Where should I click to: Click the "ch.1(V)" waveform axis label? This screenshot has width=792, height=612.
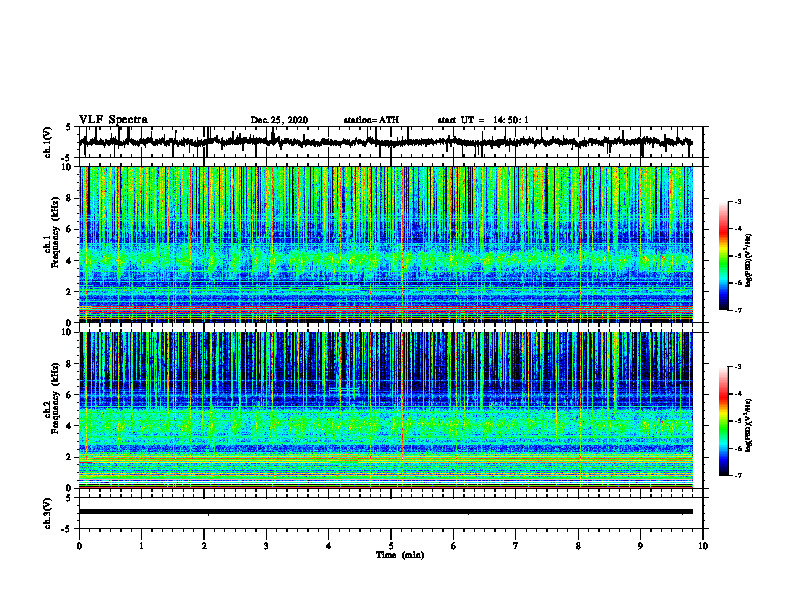point(48,142)
